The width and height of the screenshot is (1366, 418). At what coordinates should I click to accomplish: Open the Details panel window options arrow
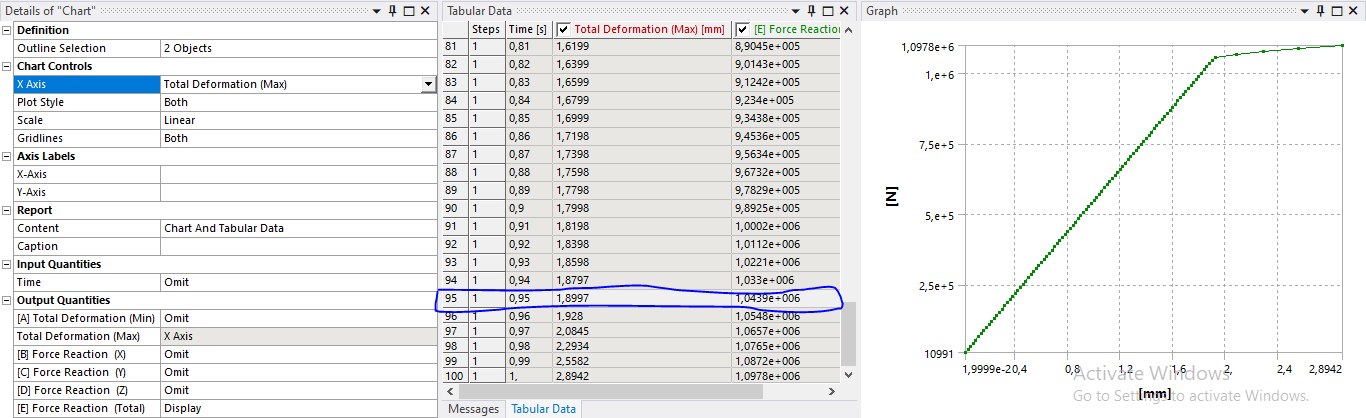click(x=377, y=10)
